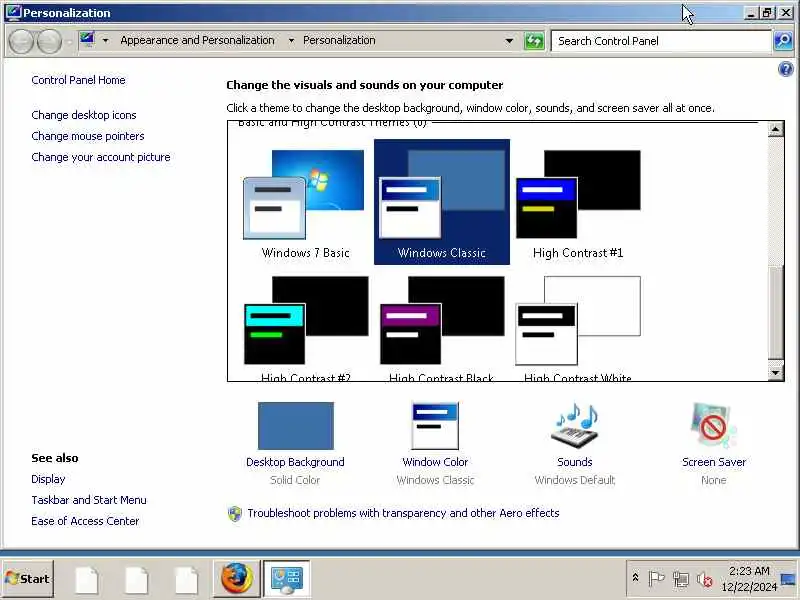Screen dimensions: 800x600
Task: Apply the High Contrast #1 theme
Action: pyautogui.click(x=578, y=202)
